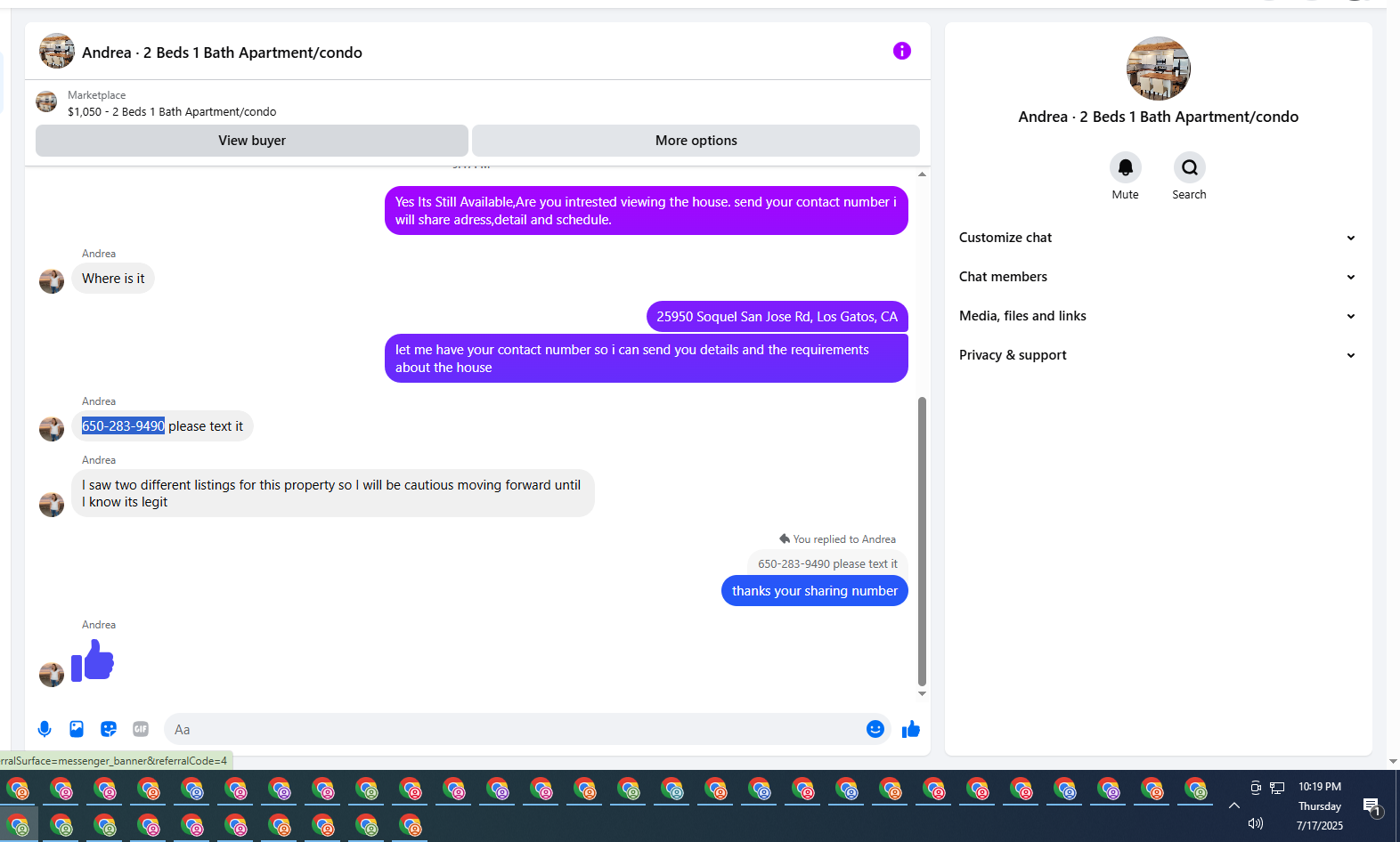Click Andrea's avatar beside the phone number message
The width and height of the screenshot is (1400, 842).
52,429
